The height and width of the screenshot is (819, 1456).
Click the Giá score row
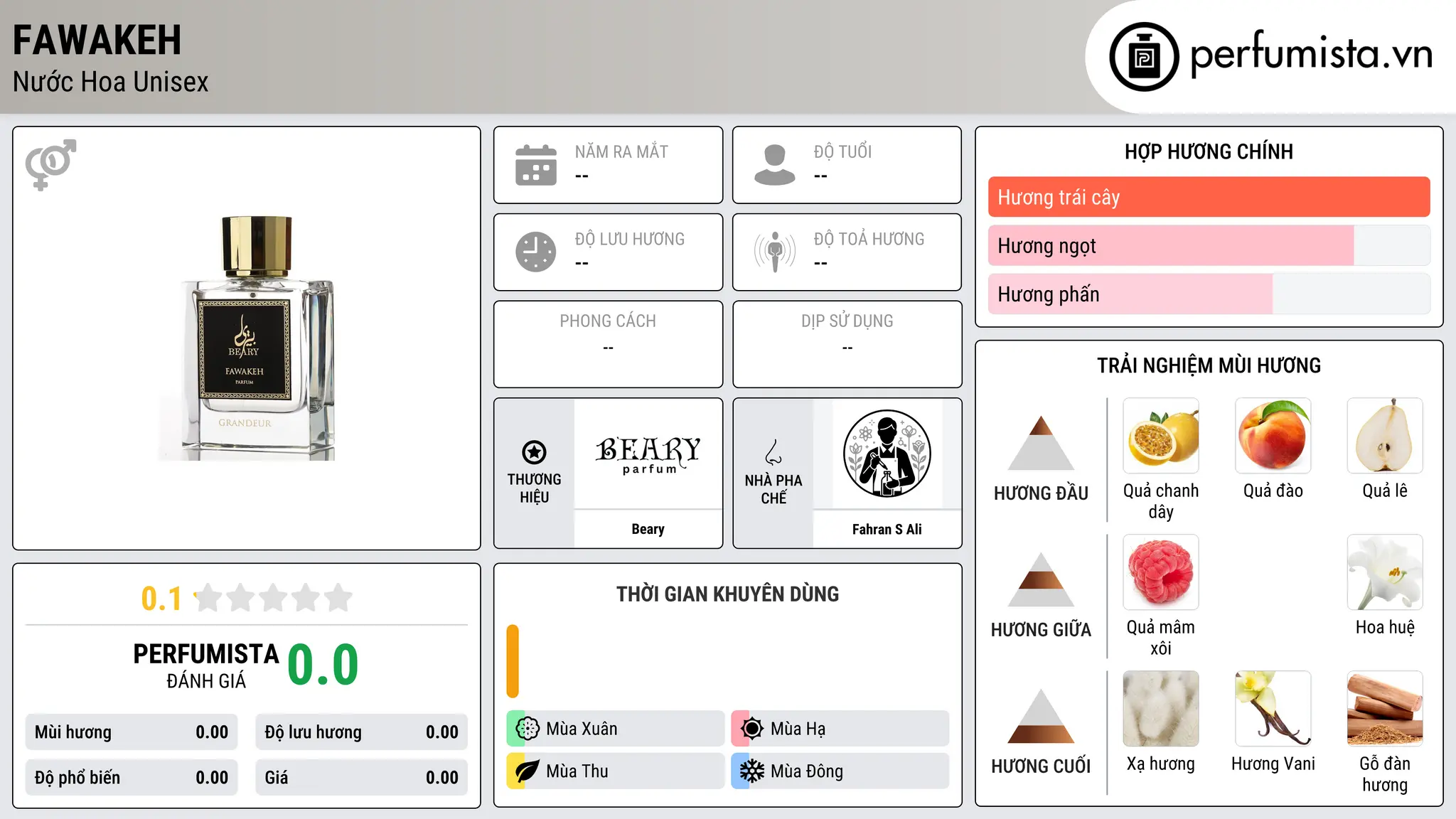[x=361, y=777]
